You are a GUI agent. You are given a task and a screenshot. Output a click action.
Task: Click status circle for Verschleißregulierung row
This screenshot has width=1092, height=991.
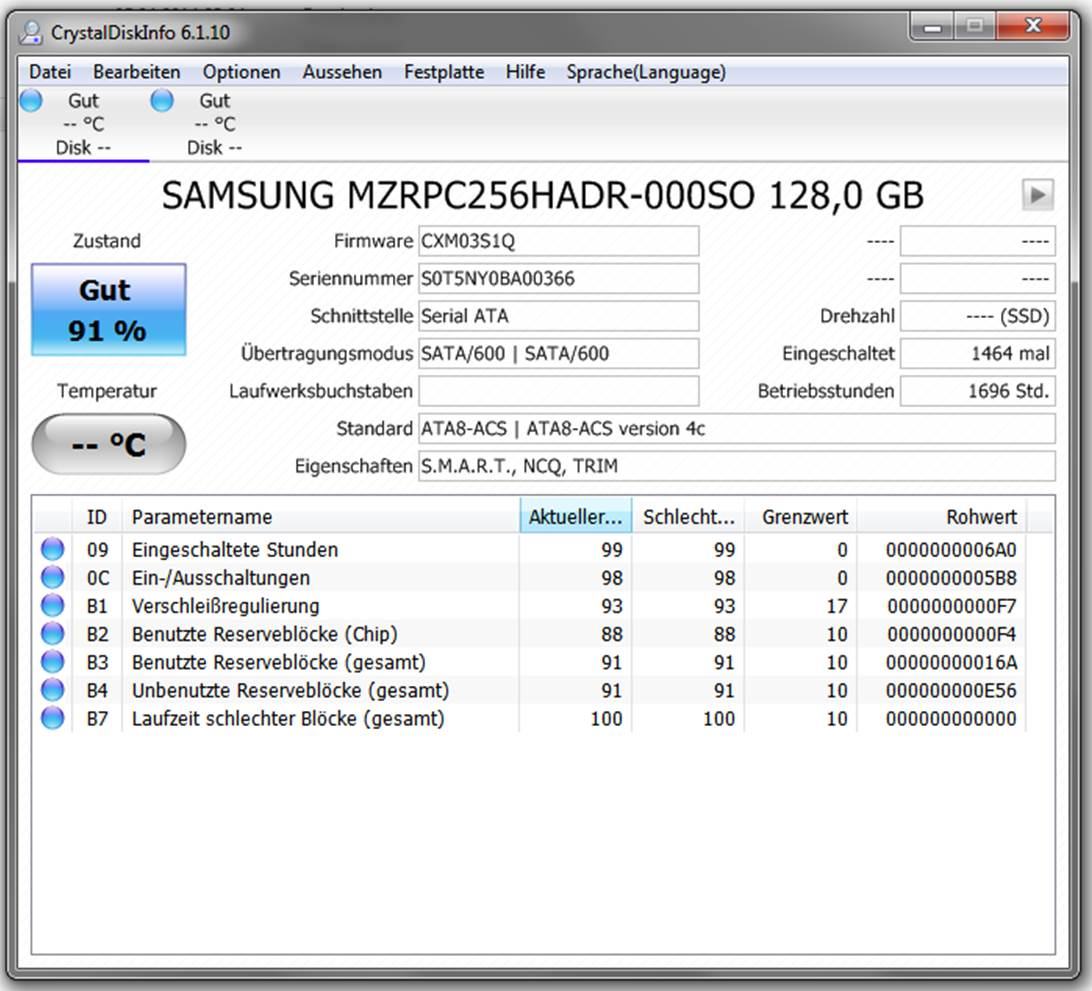point(52,606)
